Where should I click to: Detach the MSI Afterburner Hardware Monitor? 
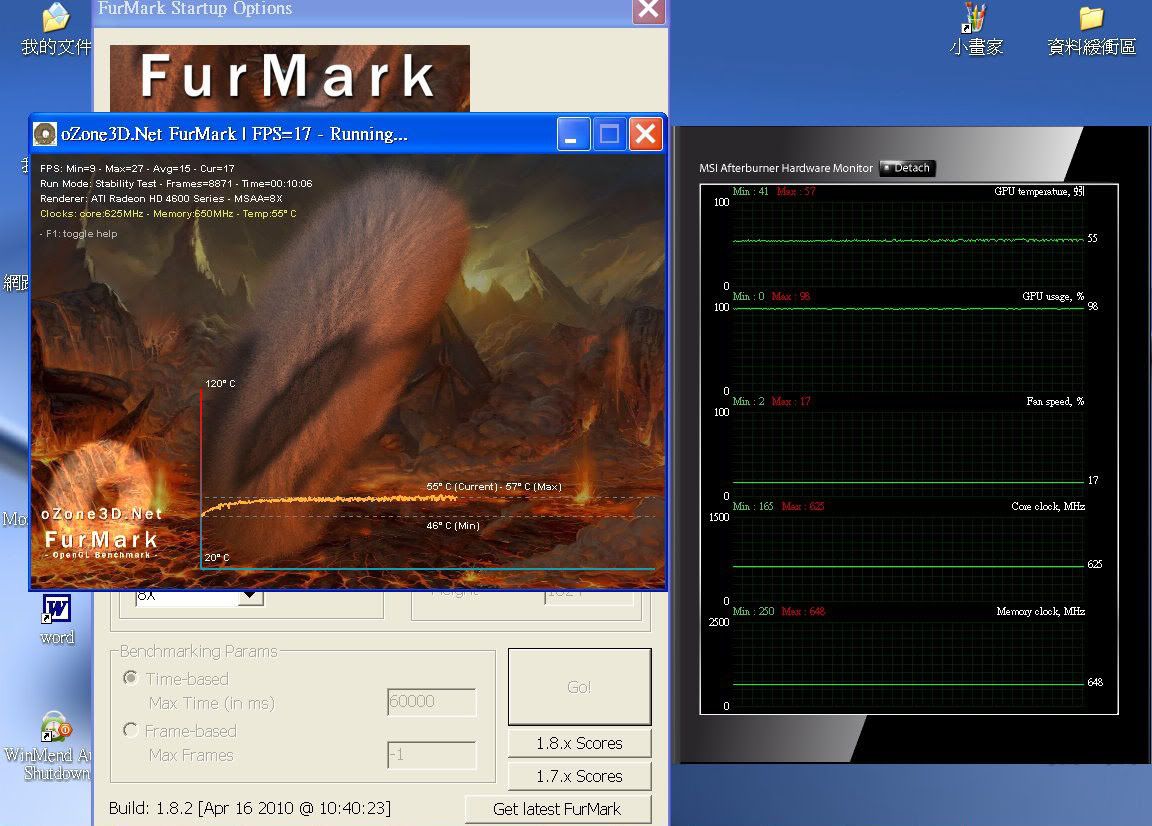[x=907, y=168]
